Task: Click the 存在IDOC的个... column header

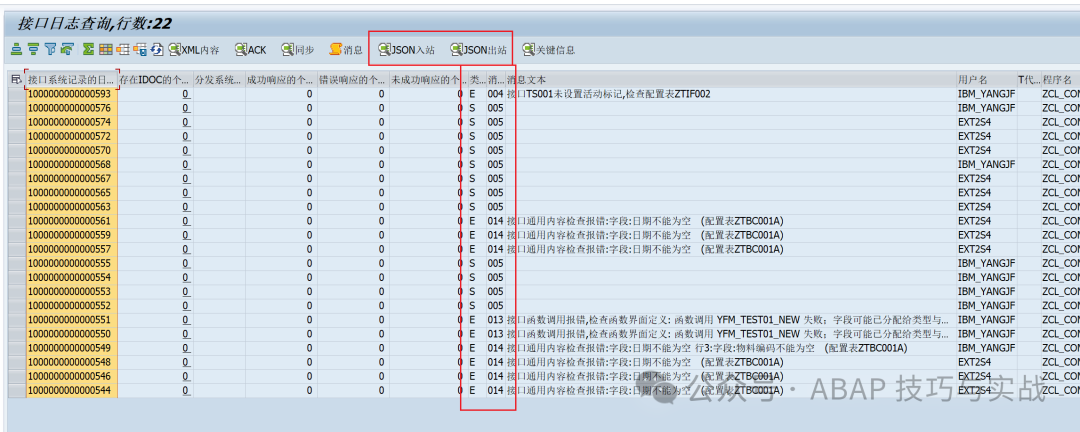Action: 156,80
